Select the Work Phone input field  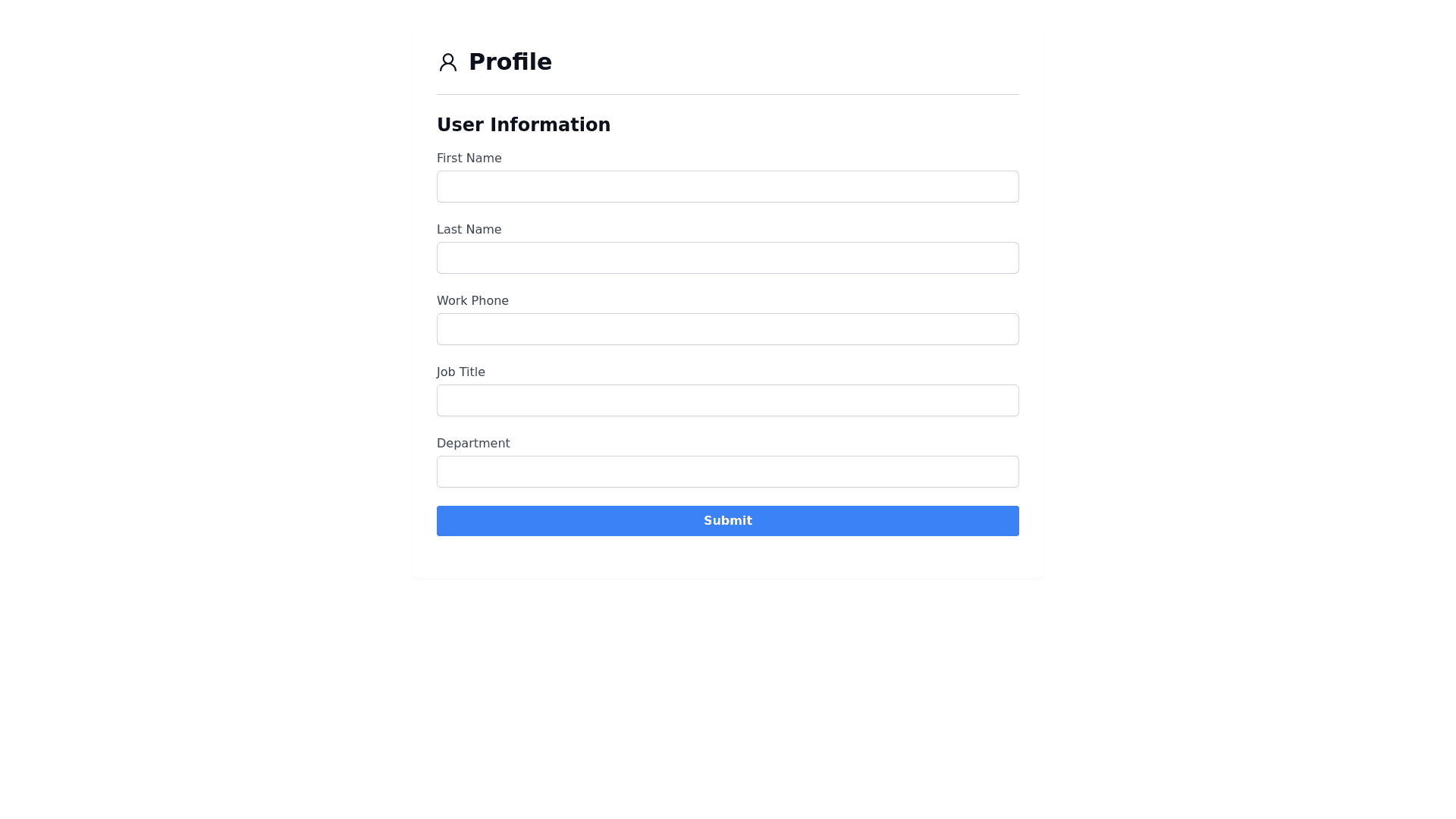[727, 329]
